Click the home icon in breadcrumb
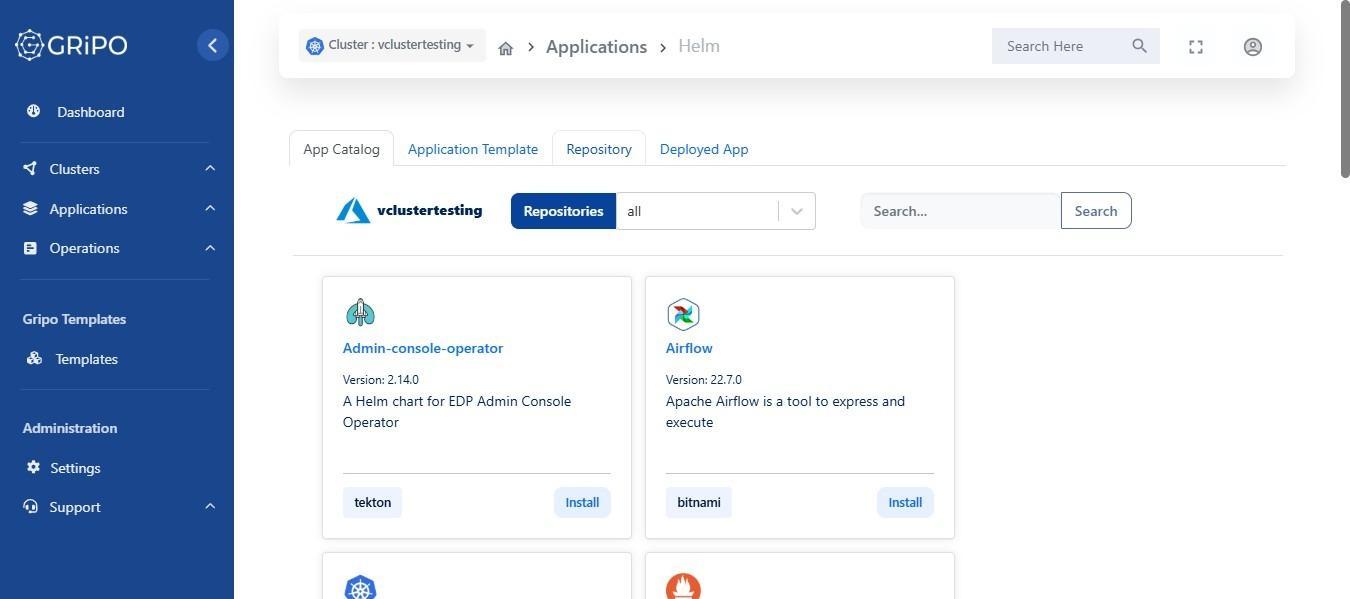This screenshot has height=599, width=1350. coord(506,48)
